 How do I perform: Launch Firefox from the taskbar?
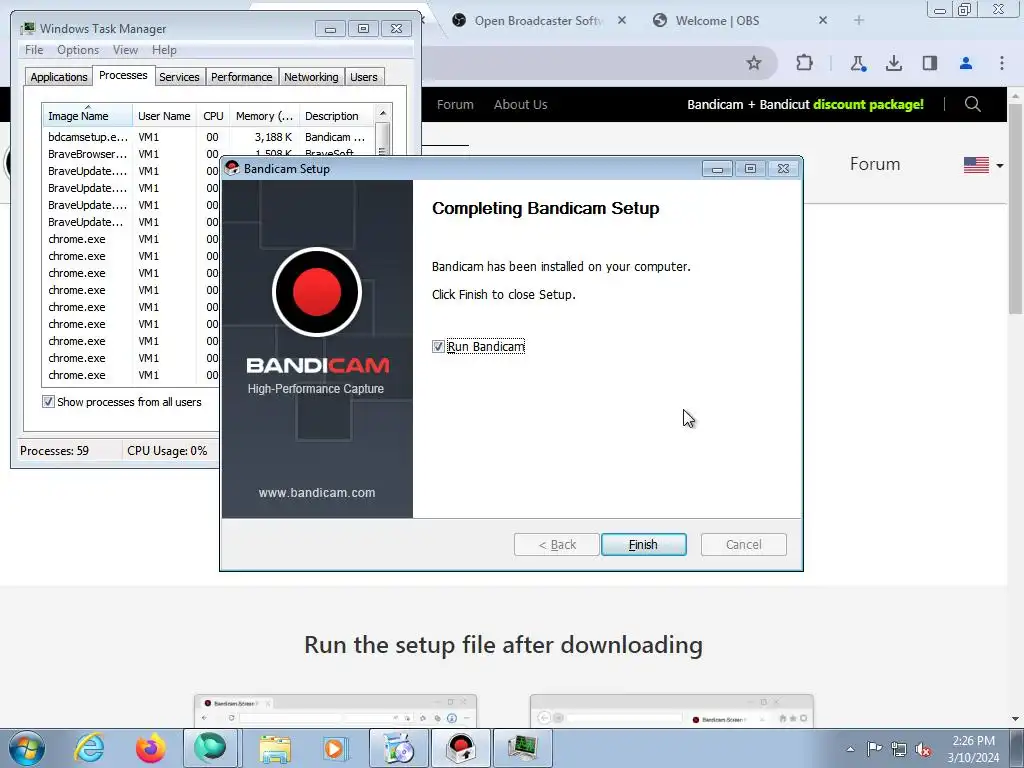[150, 748]
